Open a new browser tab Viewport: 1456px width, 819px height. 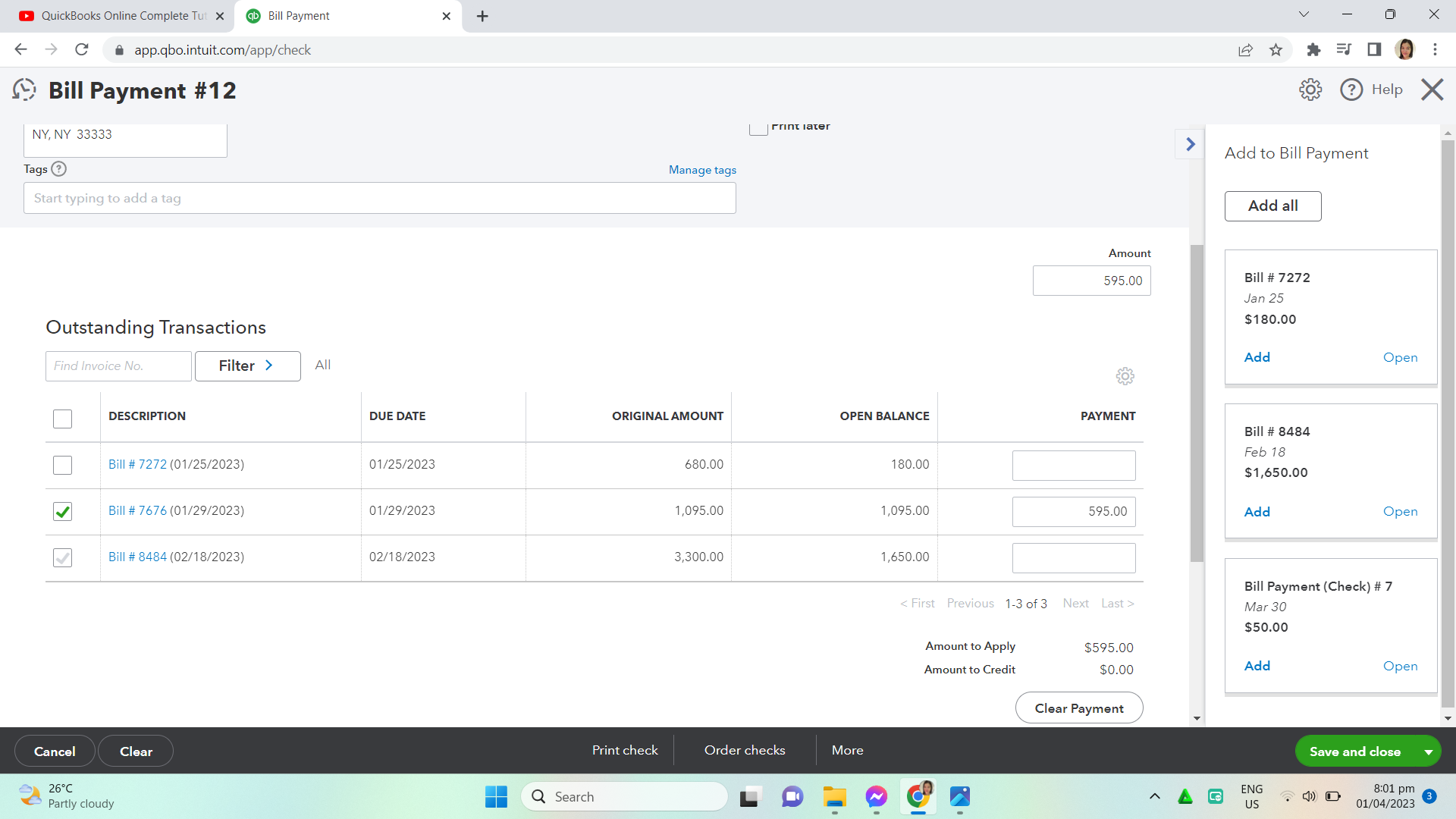(x=482, y=16)
